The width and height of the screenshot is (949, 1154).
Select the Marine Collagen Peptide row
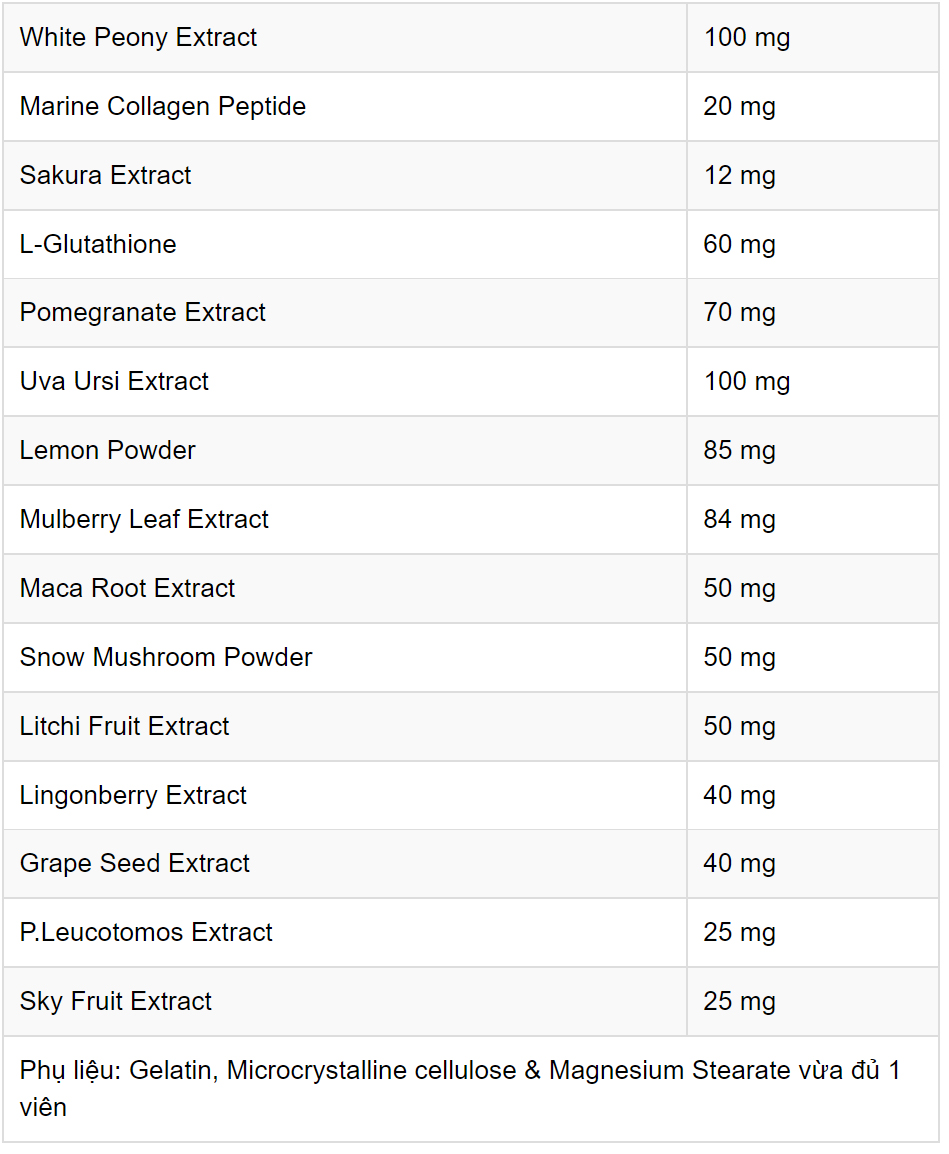pos(470,107)
